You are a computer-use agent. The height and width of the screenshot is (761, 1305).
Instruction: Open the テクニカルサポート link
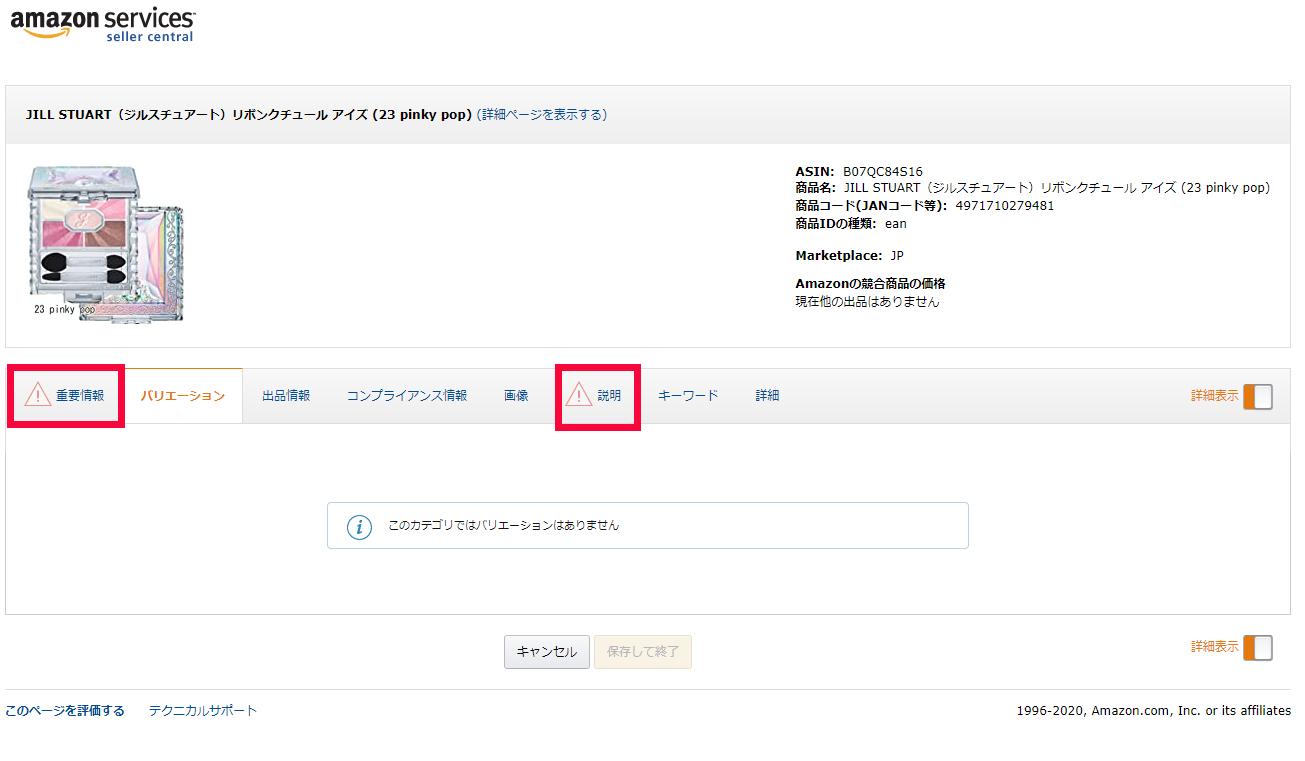(x=203, y=711)
